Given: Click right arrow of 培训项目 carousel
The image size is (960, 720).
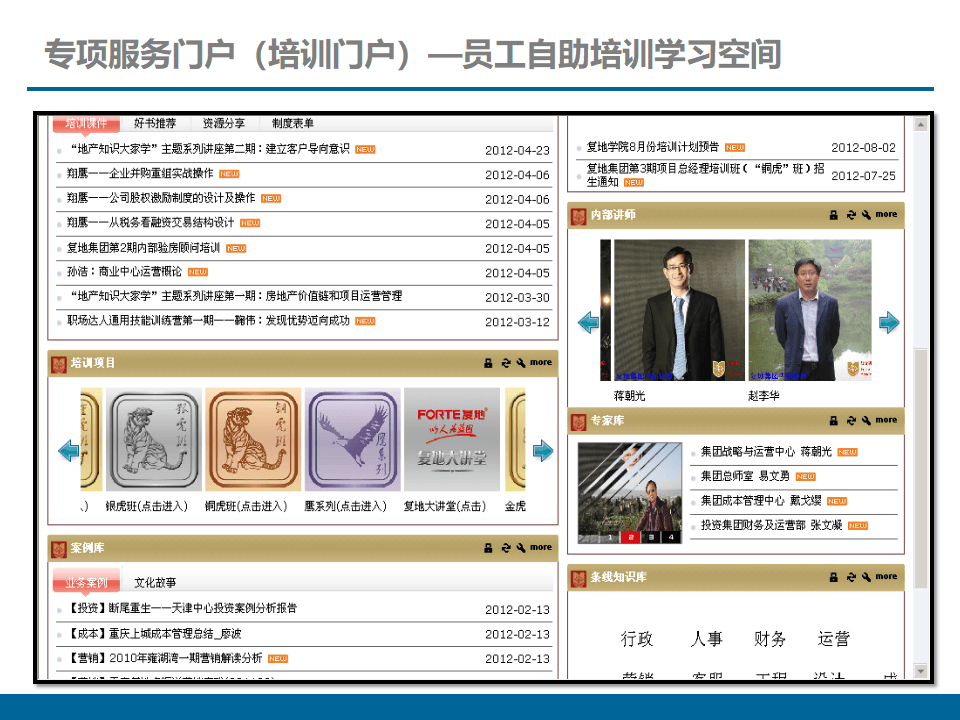Looking at the screenshot, I should tap(542, 451).
